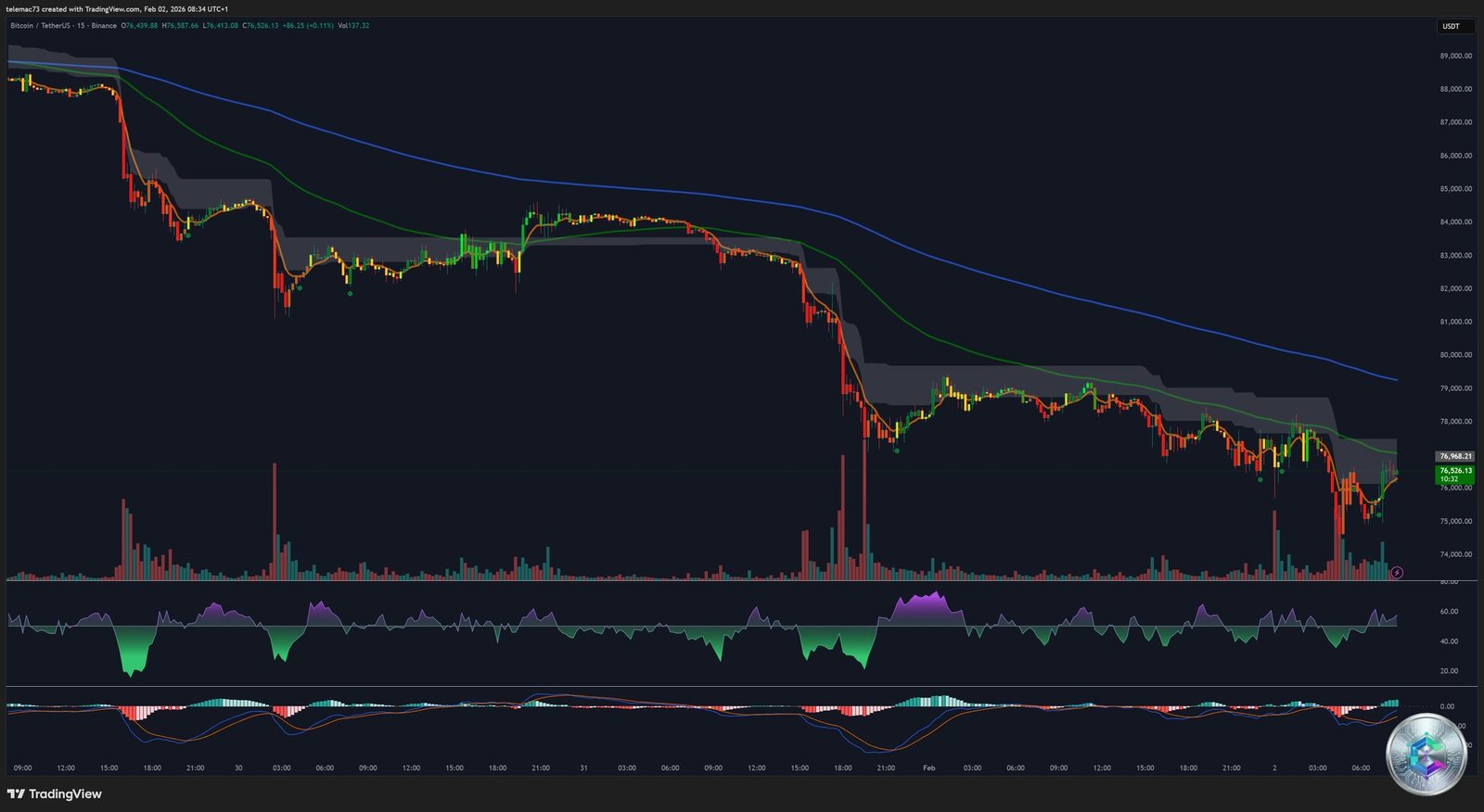Viewport: 1484px width, 812px height.
Task: Click the Vol 137.32 volume readout
Action: pyautogui.click(x=353, y=26)
